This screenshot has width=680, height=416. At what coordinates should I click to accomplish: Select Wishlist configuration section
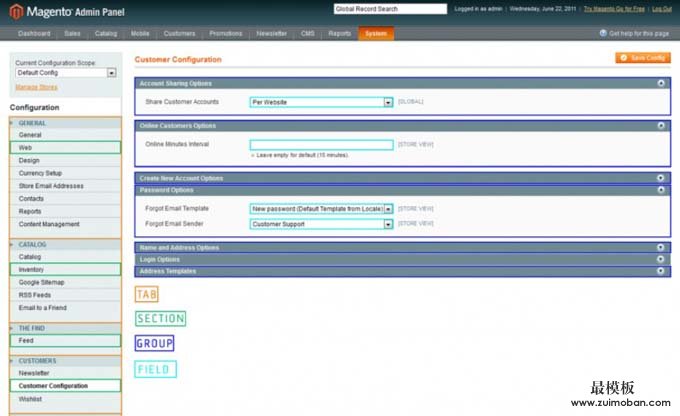[x=65, y=399]
